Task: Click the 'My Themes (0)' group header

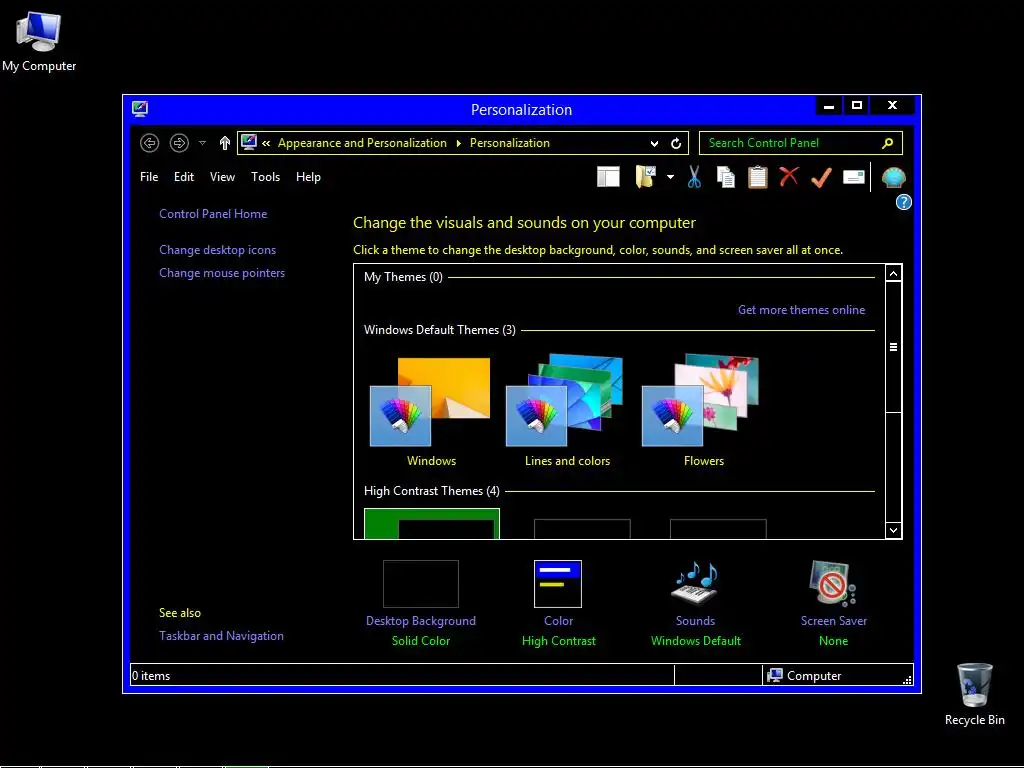Action: [x=403, y=277]
